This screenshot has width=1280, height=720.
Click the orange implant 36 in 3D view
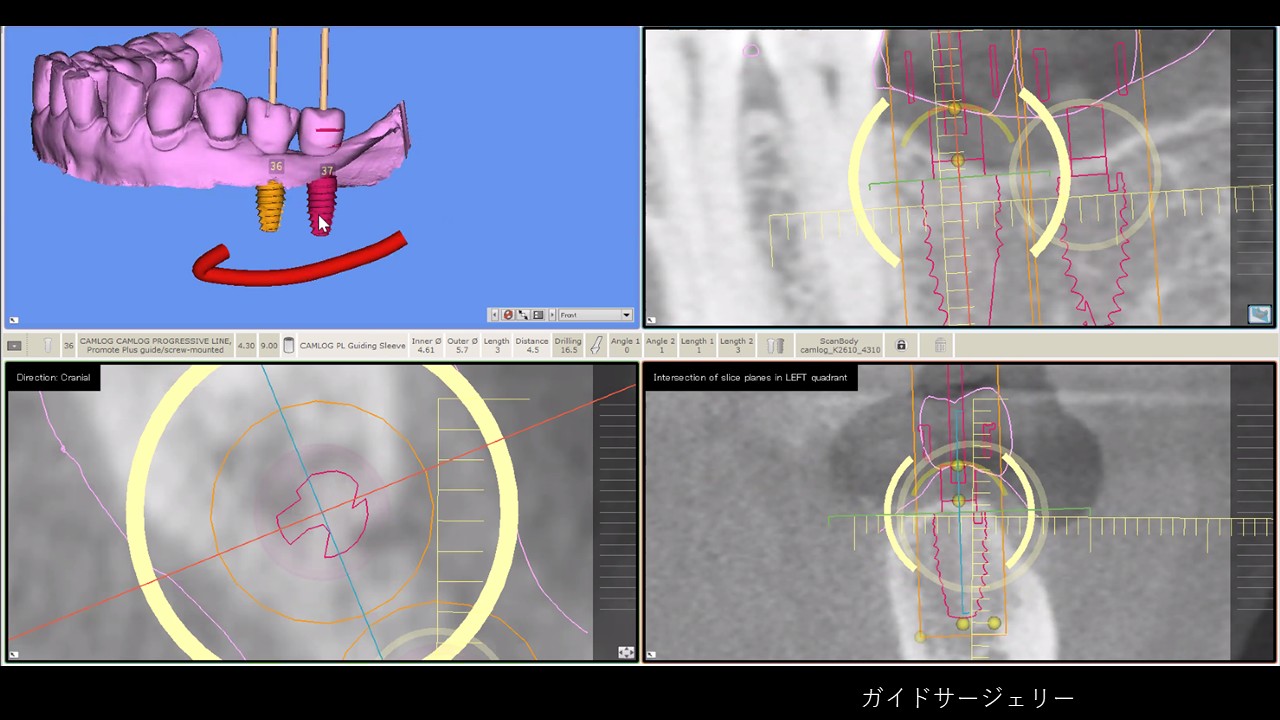(270, 207)
